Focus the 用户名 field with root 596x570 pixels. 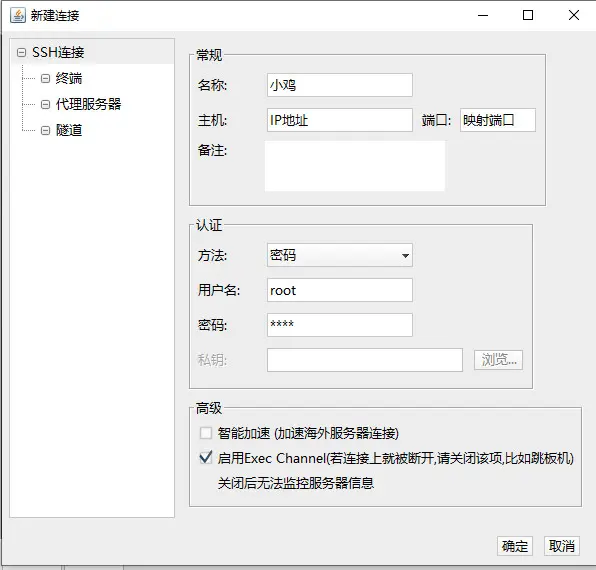(339, 290)
